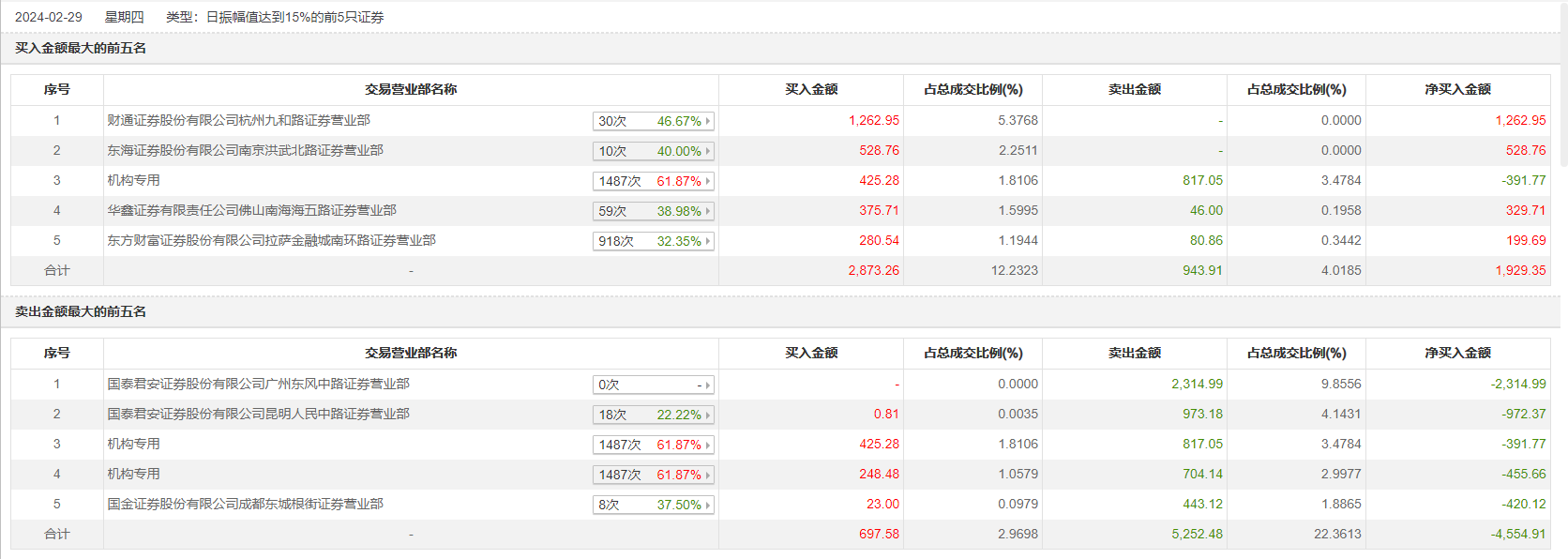Click the 买入金额最大的前五名 section heading

click(81, 48)
